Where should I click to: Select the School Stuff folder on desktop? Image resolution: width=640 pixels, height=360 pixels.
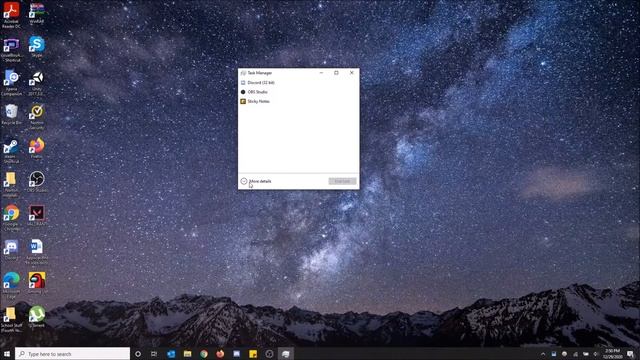point(11,319)
